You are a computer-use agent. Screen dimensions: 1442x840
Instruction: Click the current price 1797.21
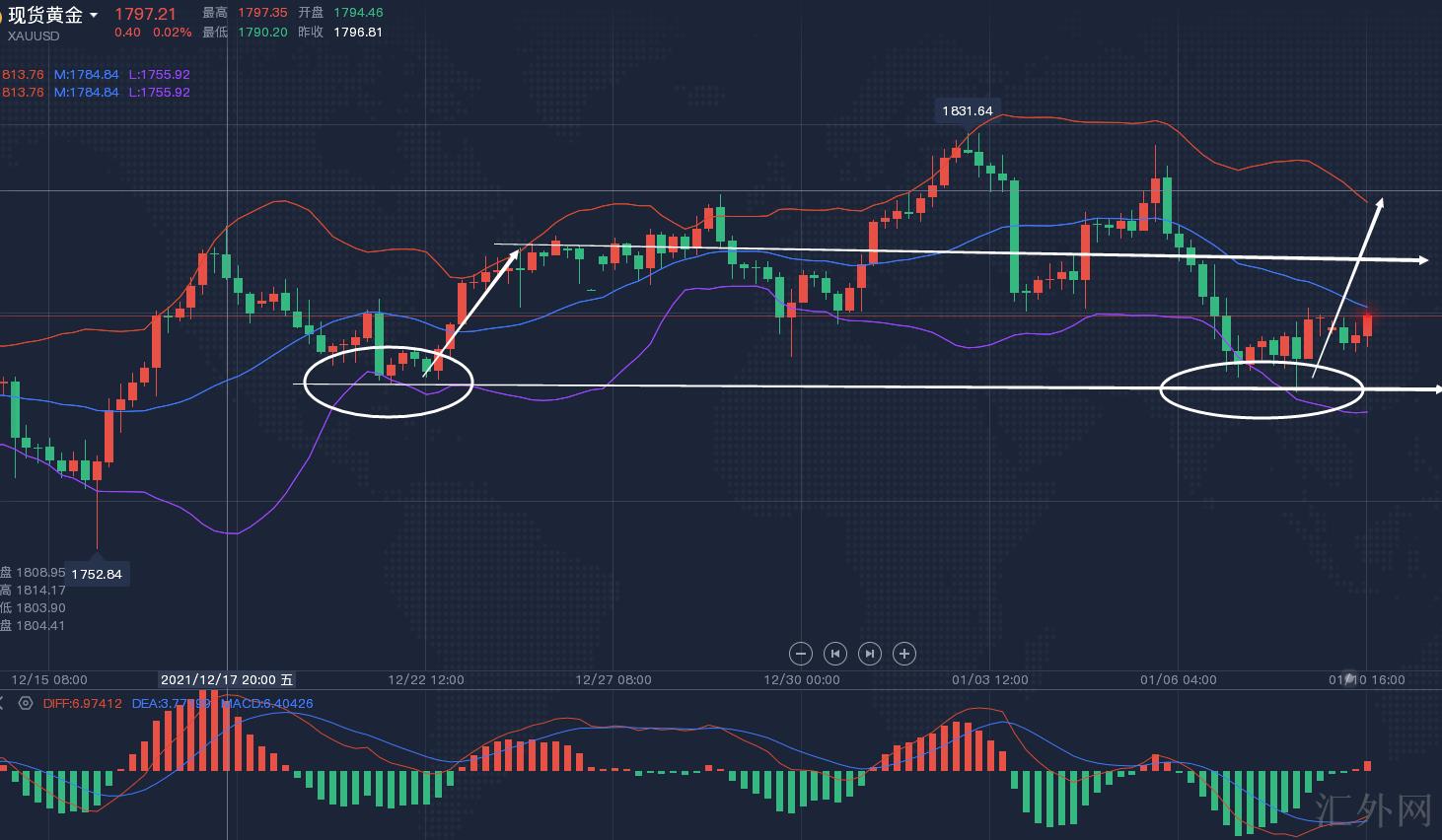click(x=145, y=14)
